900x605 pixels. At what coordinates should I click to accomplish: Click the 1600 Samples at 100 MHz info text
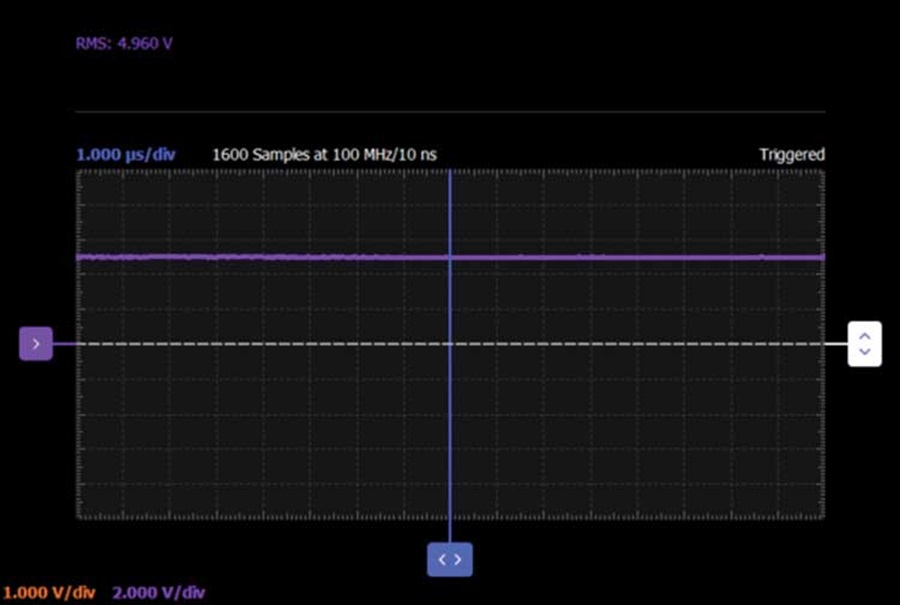(324, 155)
